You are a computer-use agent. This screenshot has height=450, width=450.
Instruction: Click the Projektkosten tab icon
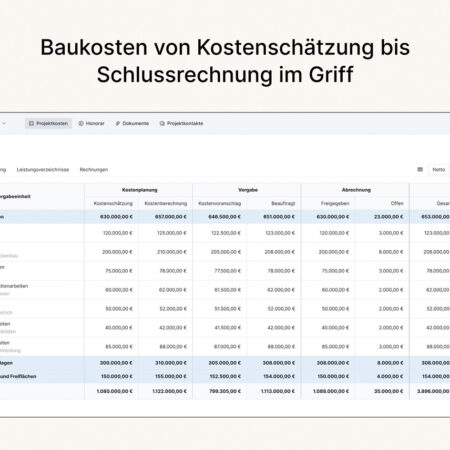[31, 123]
